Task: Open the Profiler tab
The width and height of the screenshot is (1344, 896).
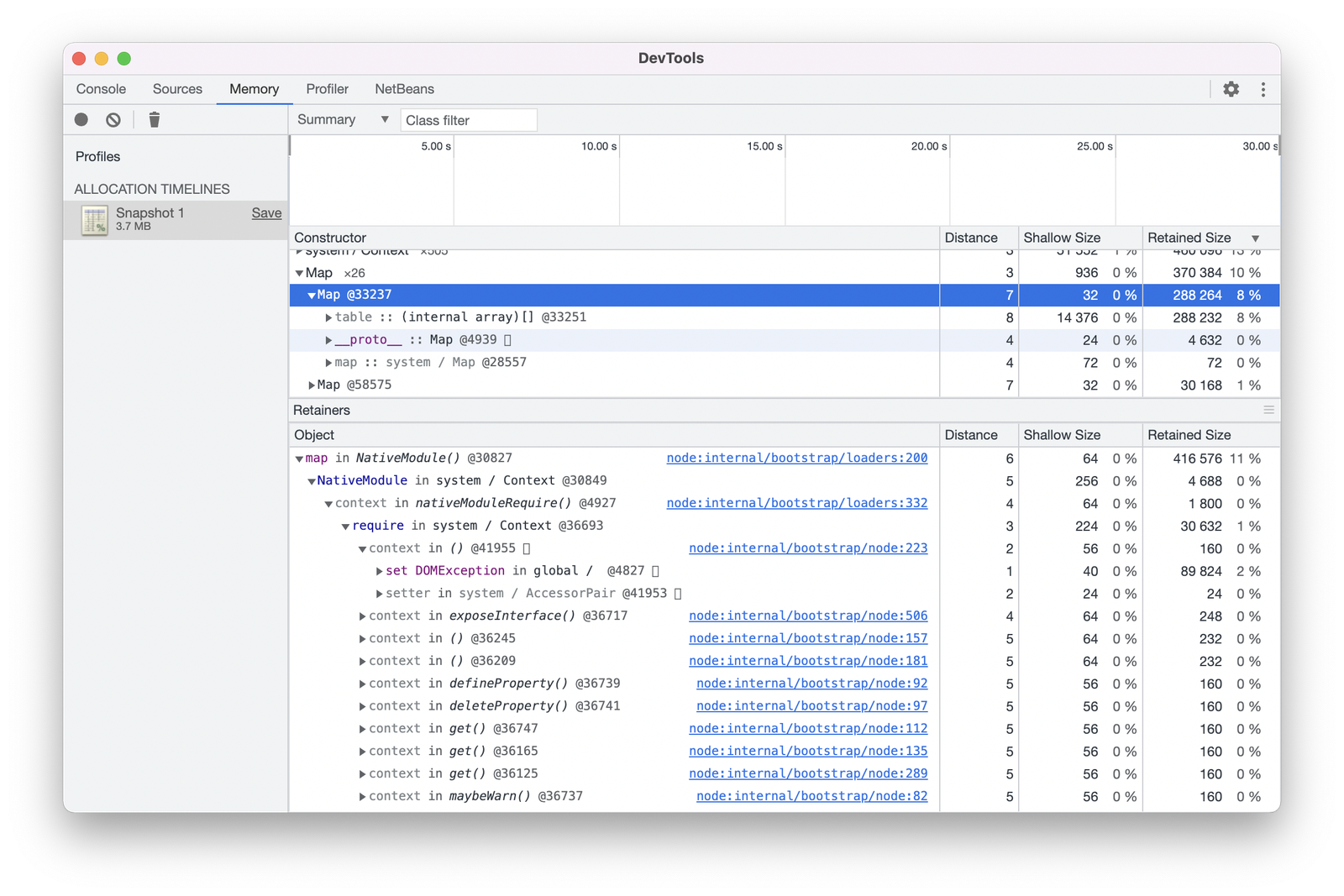Action: point(327,89)
